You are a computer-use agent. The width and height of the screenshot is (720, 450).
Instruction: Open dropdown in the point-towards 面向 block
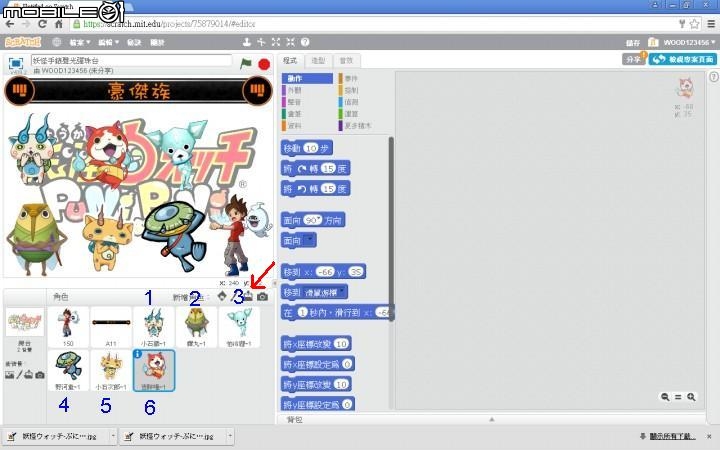tap(309, 240)
